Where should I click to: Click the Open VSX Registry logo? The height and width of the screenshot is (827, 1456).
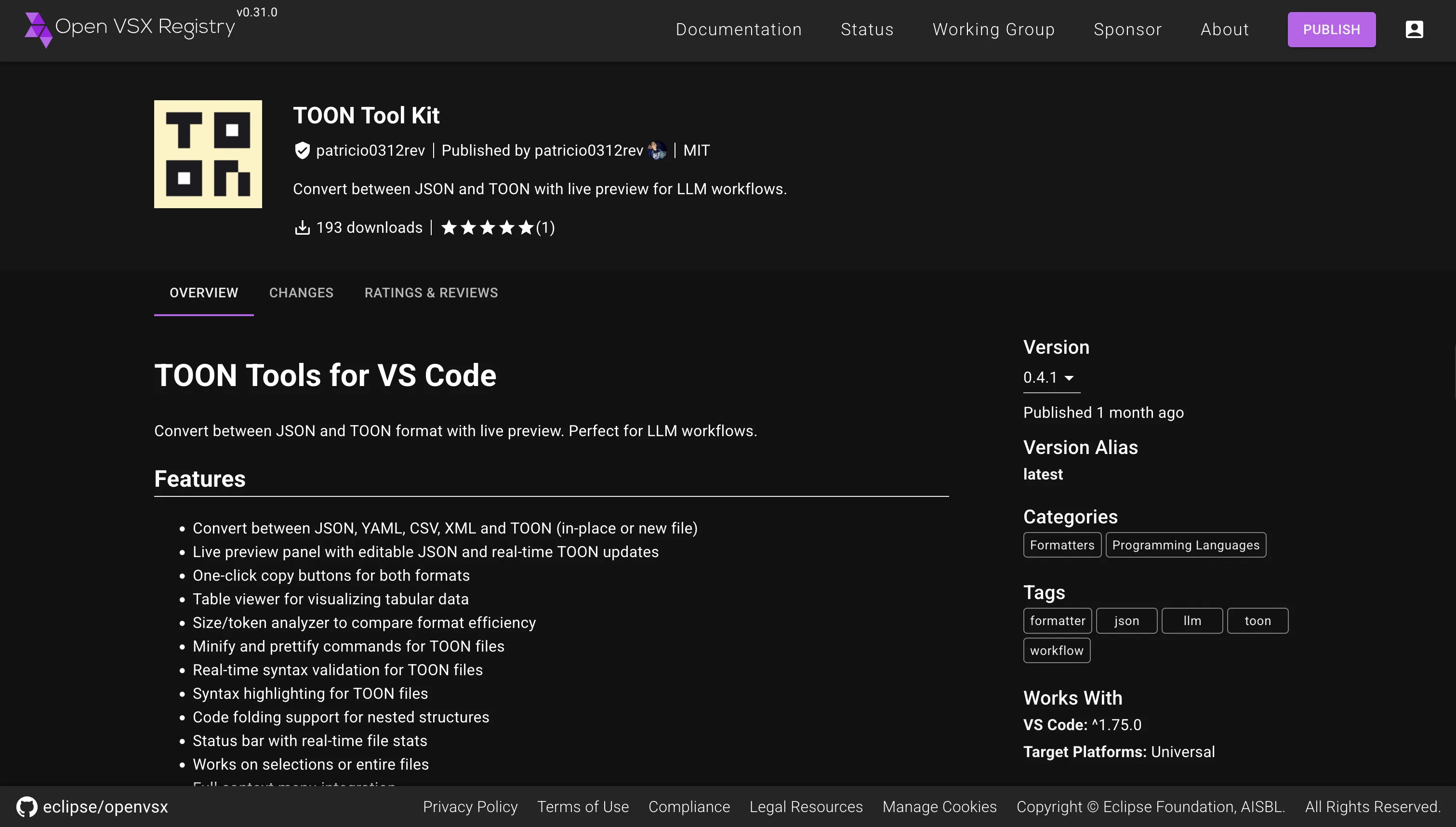130,29
